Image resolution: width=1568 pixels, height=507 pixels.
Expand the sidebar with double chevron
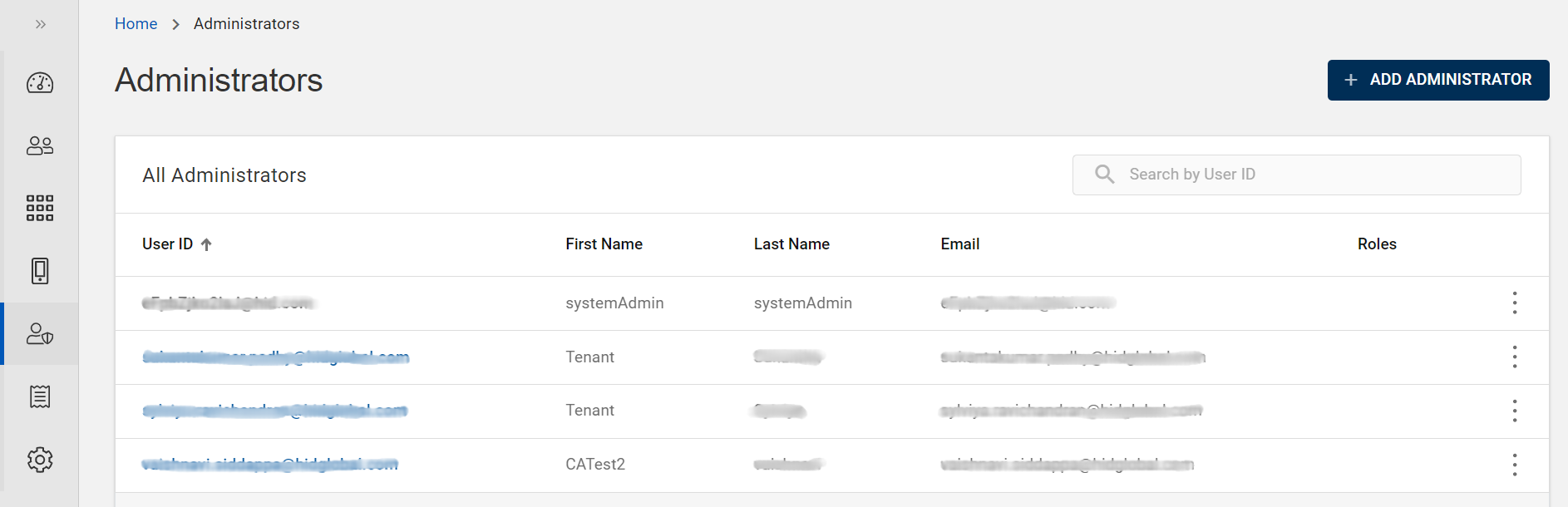(x=40, y=24)
